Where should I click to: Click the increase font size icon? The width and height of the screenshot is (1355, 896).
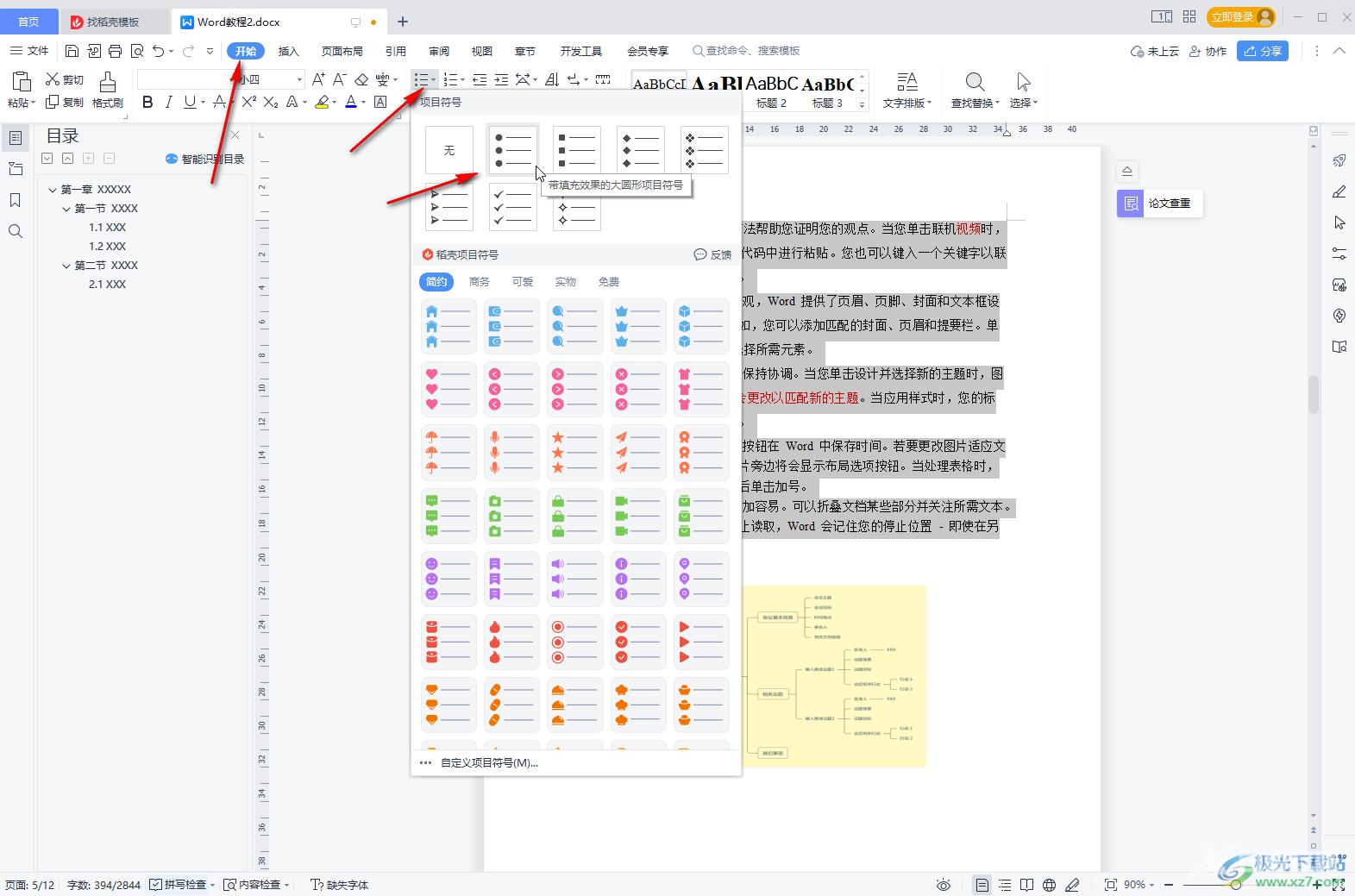point(318,79)
